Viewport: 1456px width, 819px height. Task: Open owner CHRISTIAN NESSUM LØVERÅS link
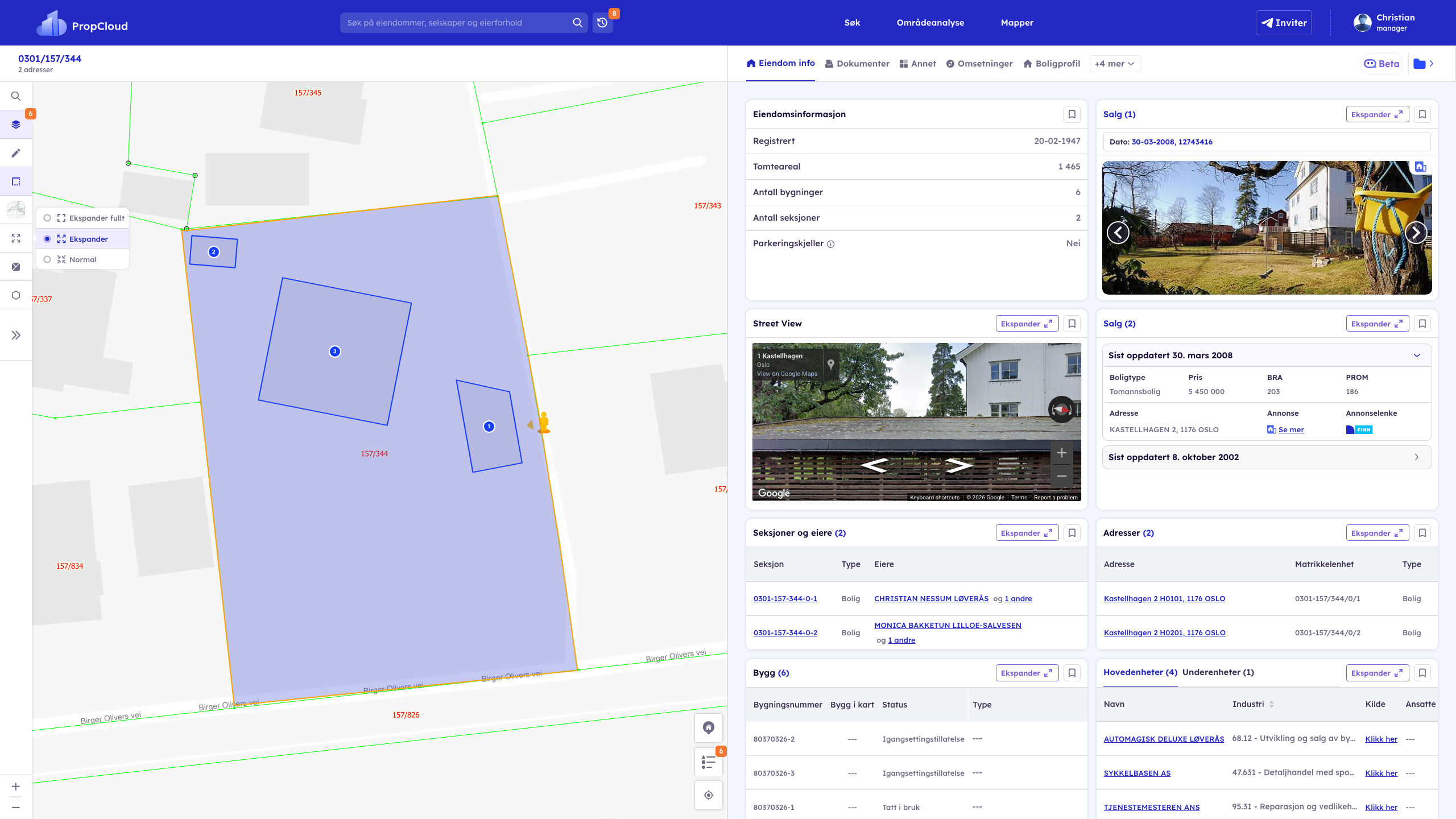pos(931,598)
